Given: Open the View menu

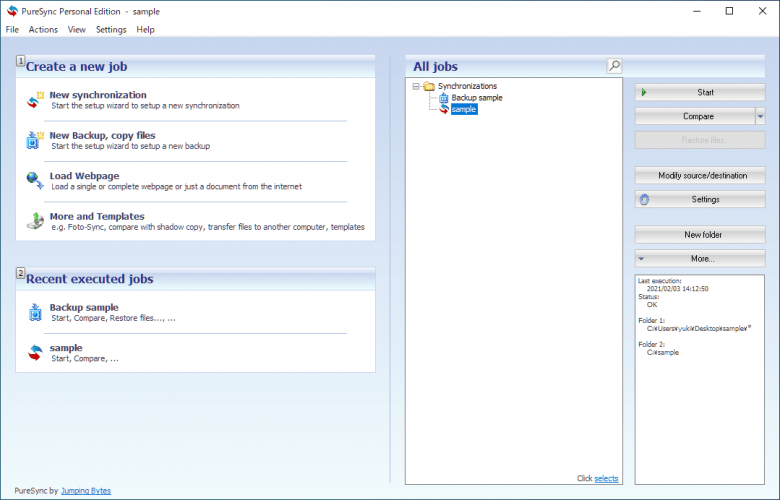Looking at the screenshot, I should (77, 29).
